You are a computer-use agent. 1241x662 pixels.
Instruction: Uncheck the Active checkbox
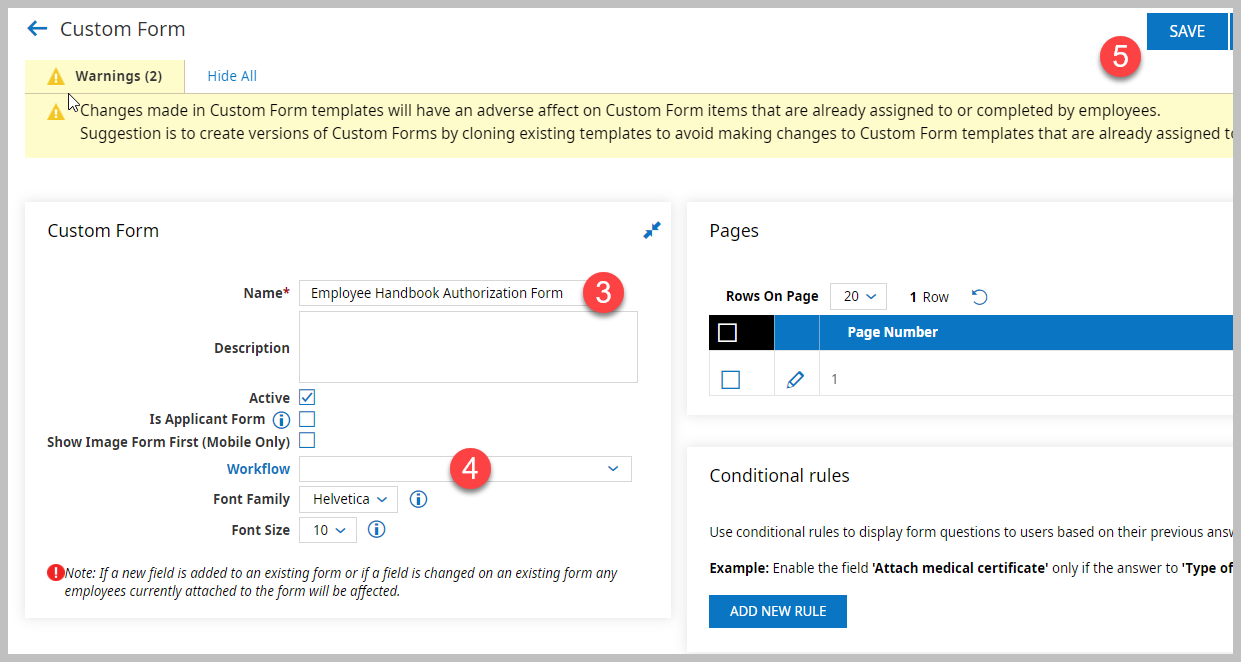pyautogui.click(x=308, y=397)
